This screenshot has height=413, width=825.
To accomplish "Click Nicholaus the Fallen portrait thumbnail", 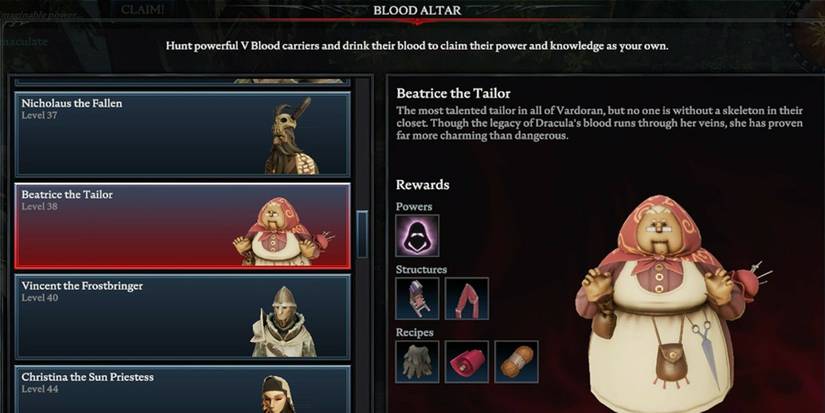I will [291, 136].
